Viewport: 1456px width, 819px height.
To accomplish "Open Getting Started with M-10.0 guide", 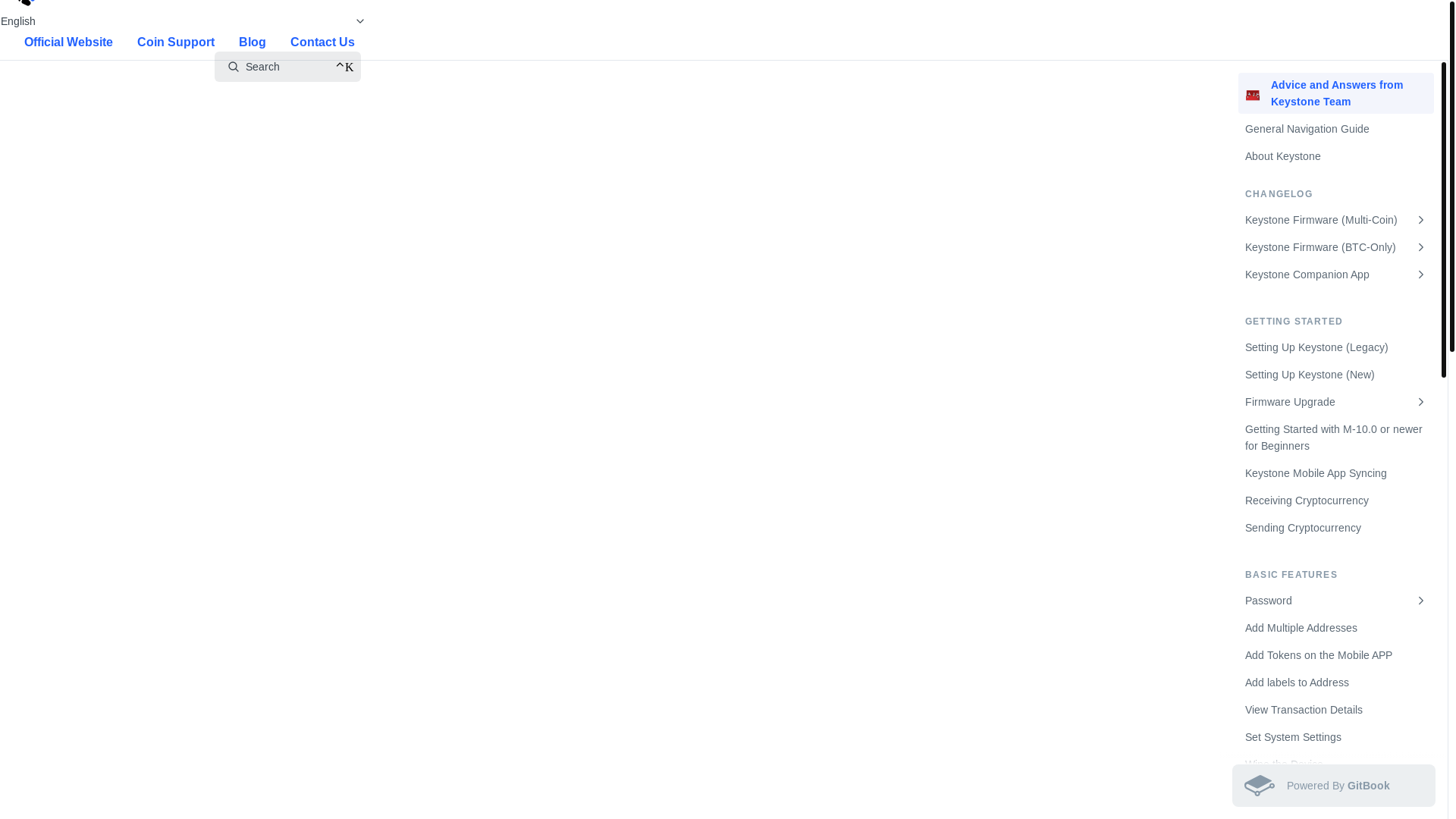I will [x=1335, y=438].
